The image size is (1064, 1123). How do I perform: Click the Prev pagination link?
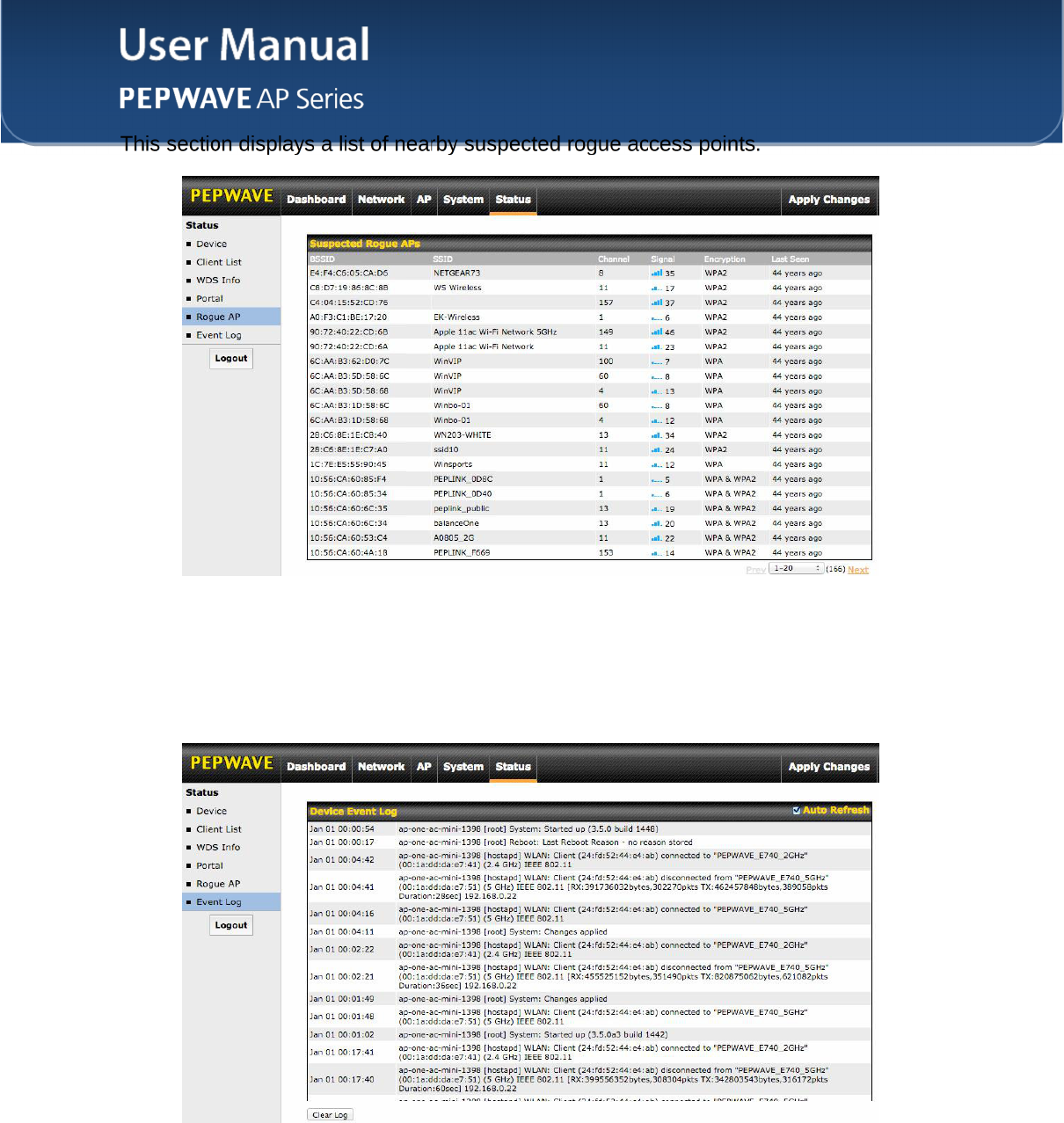pyautogui.click(x=755, y=570)
